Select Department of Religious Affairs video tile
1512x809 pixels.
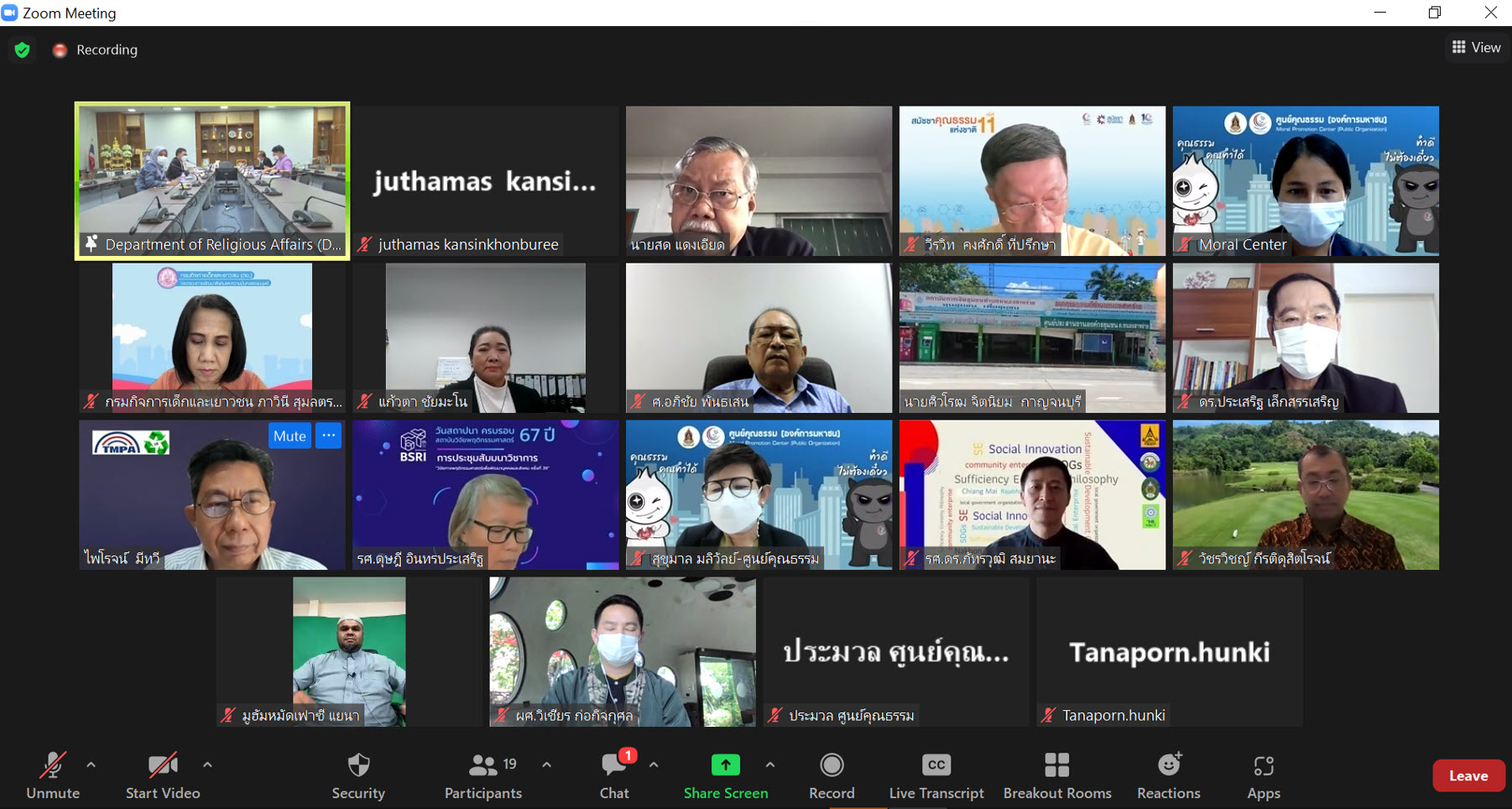coord(212,181)
